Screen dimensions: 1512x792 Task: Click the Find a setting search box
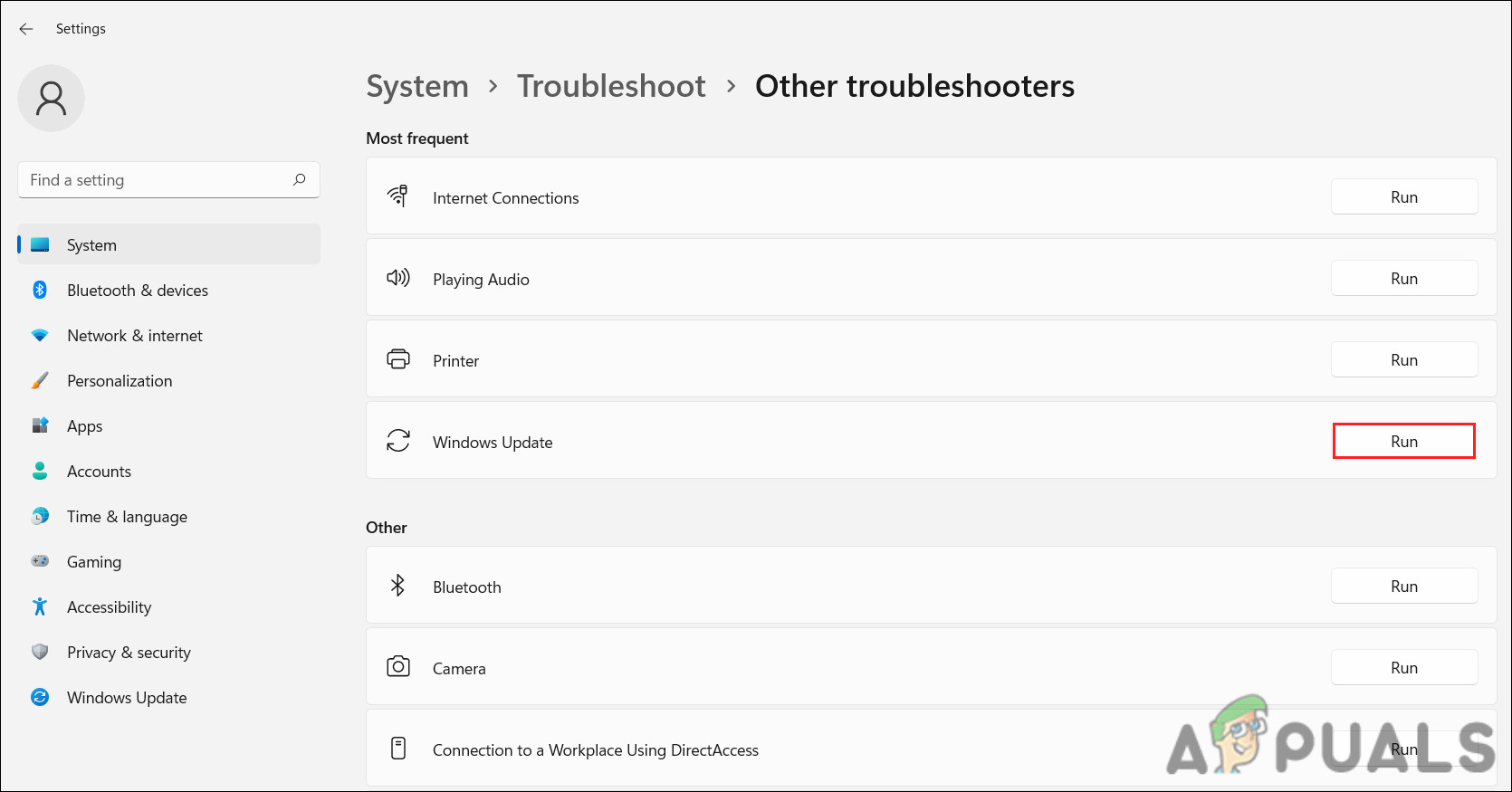pyautogui.click(x=154, y=180)
